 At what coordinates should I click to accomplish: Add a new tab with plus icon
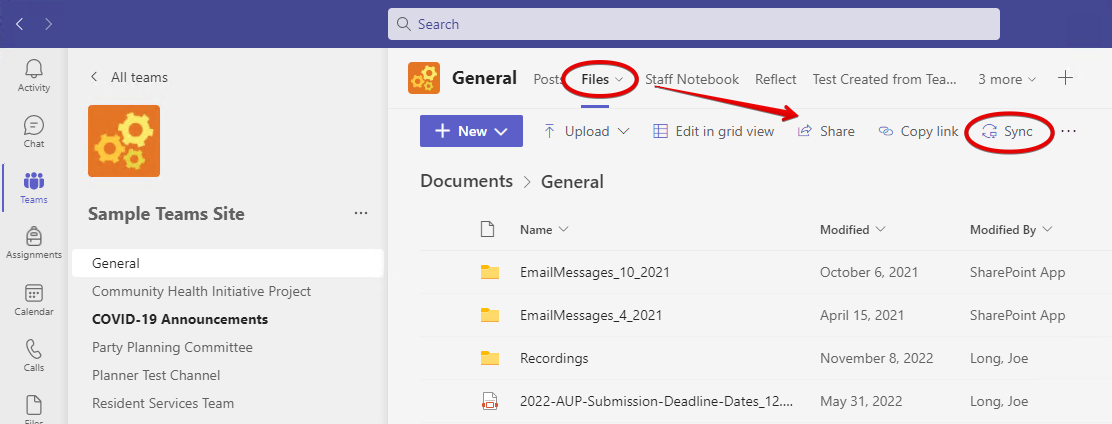(x=1066, y=78)
